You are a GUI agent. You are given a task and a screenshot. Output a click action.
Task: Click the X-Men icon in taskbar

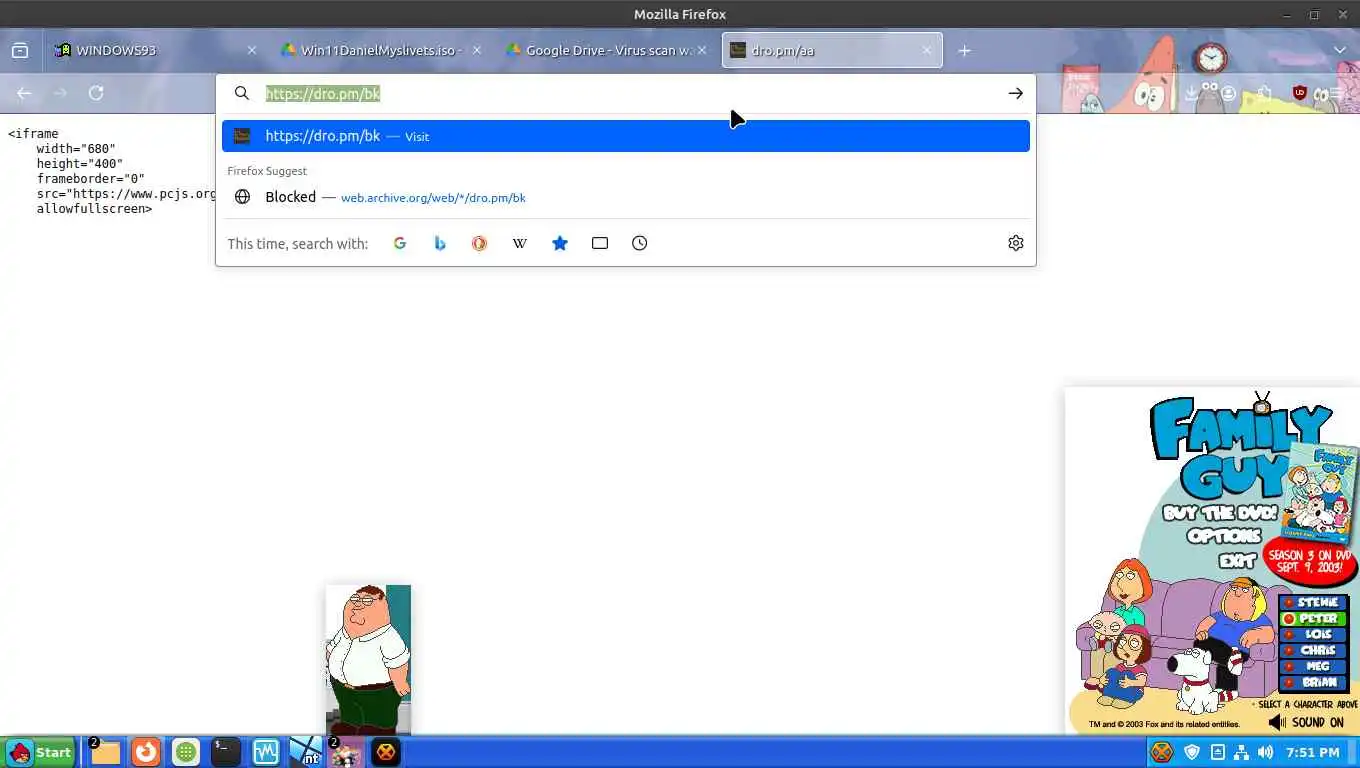(386, 752)
